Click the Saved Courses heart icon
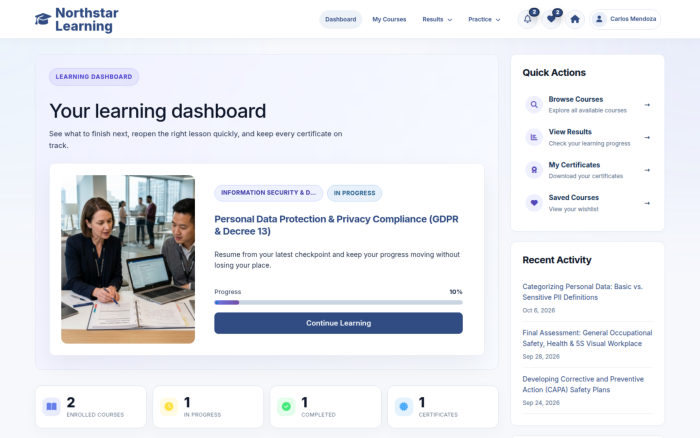This screenshot has height=438, width=700. [x=534, y=203]
